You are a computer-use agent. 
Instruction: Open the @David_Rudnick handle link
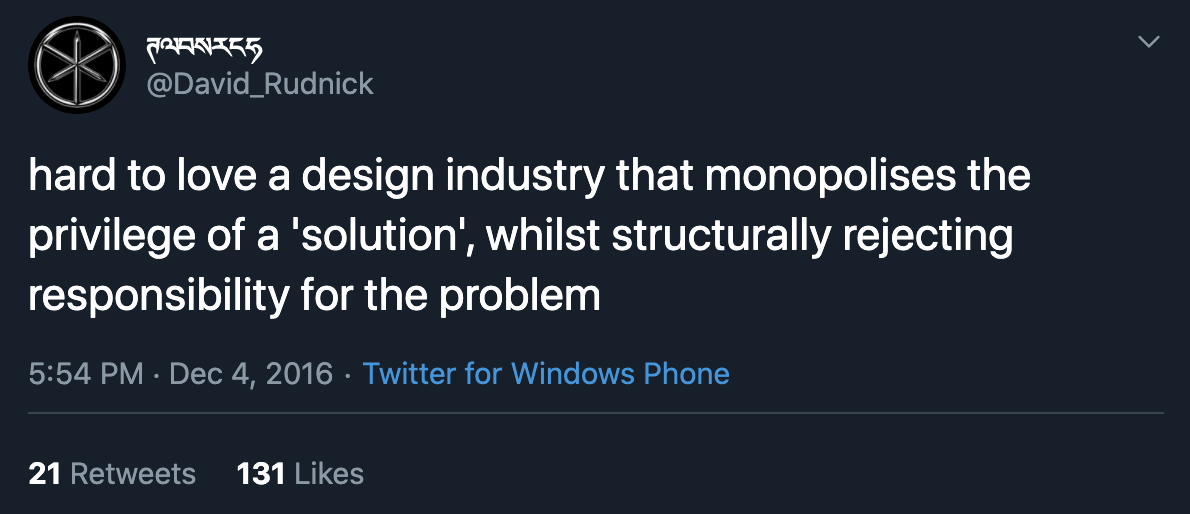click(x=260, y=83)
